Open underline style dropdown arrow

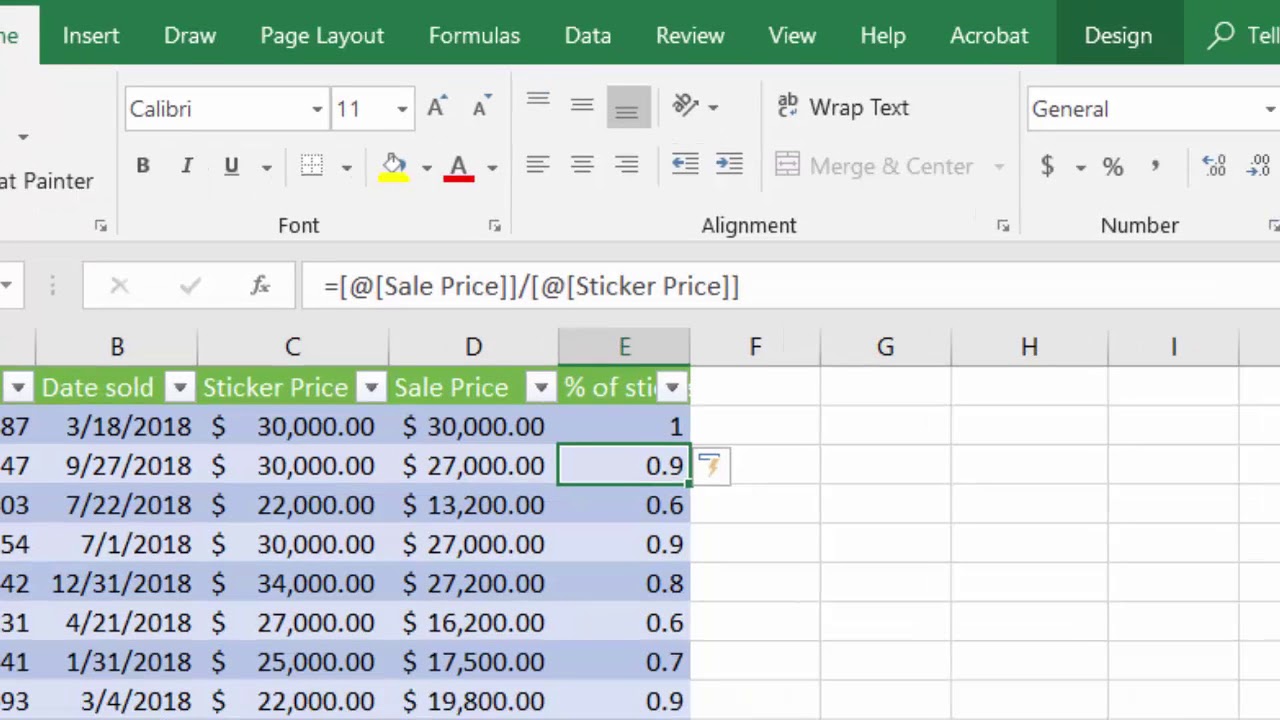click(x=266, y=167)
